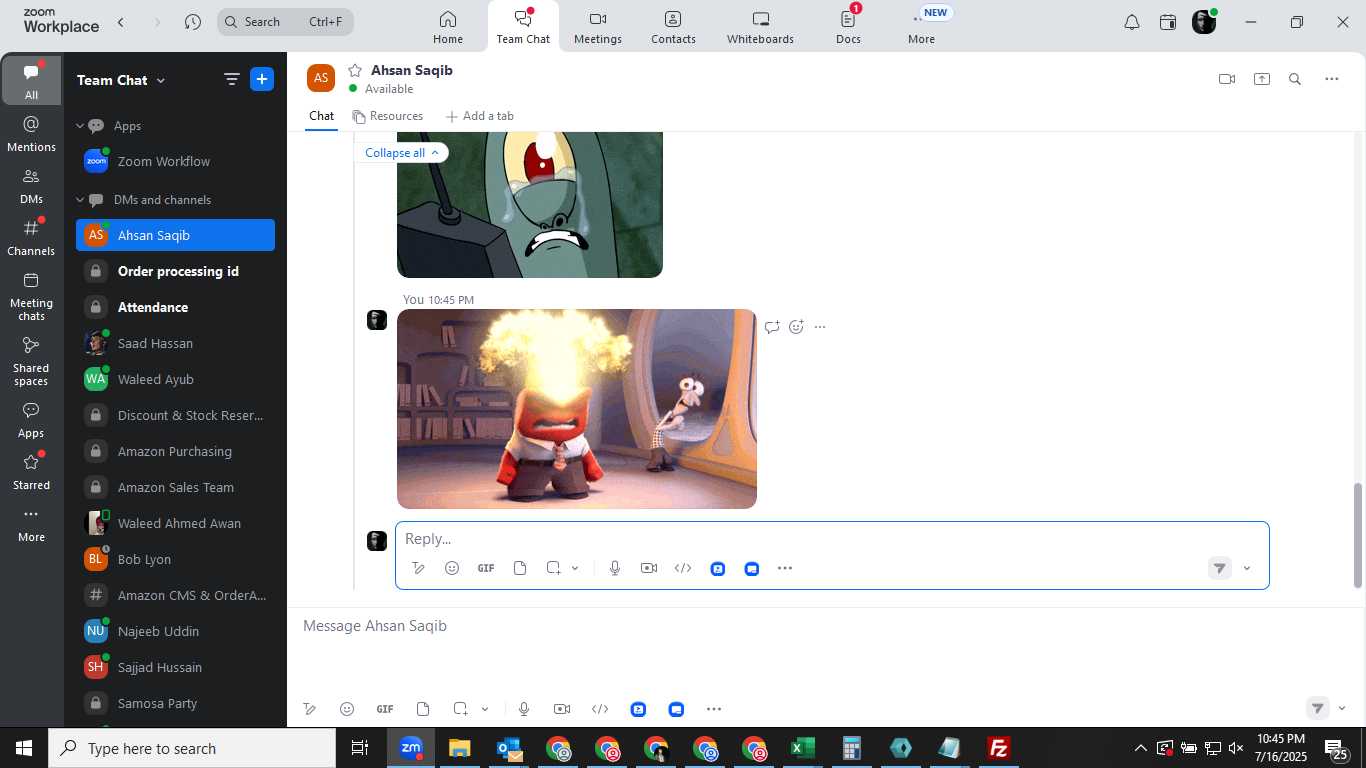Click the share screen icon in the chat header
Viewport: 1366px width, 768px height.
(1262, 79)
